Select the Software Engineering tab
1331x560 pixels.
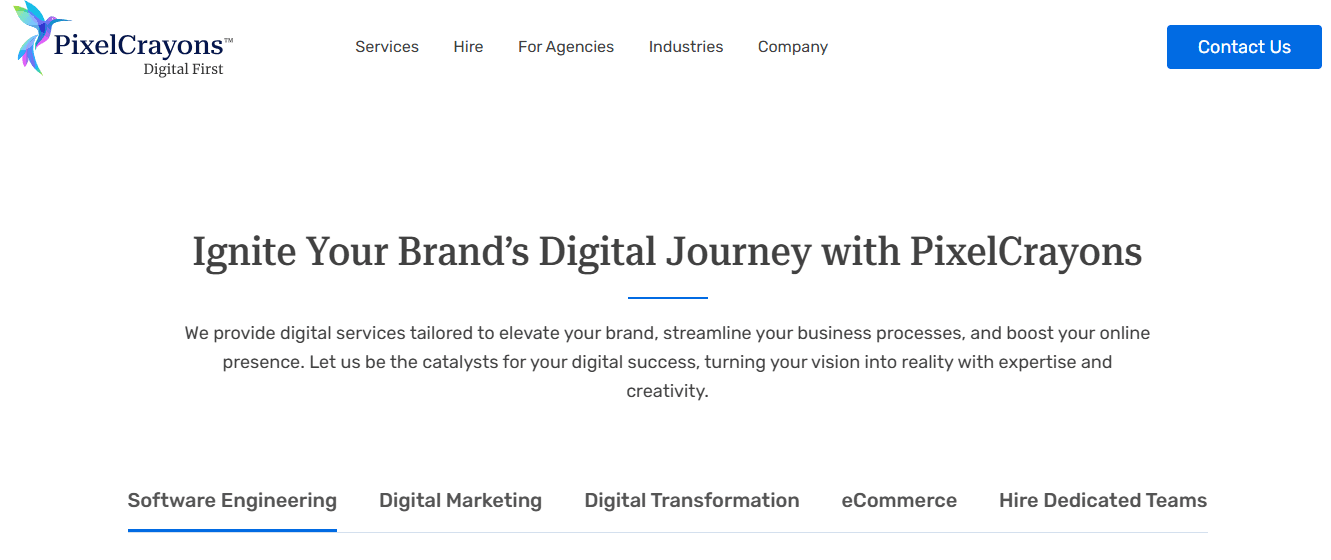[x=232, y=501]
